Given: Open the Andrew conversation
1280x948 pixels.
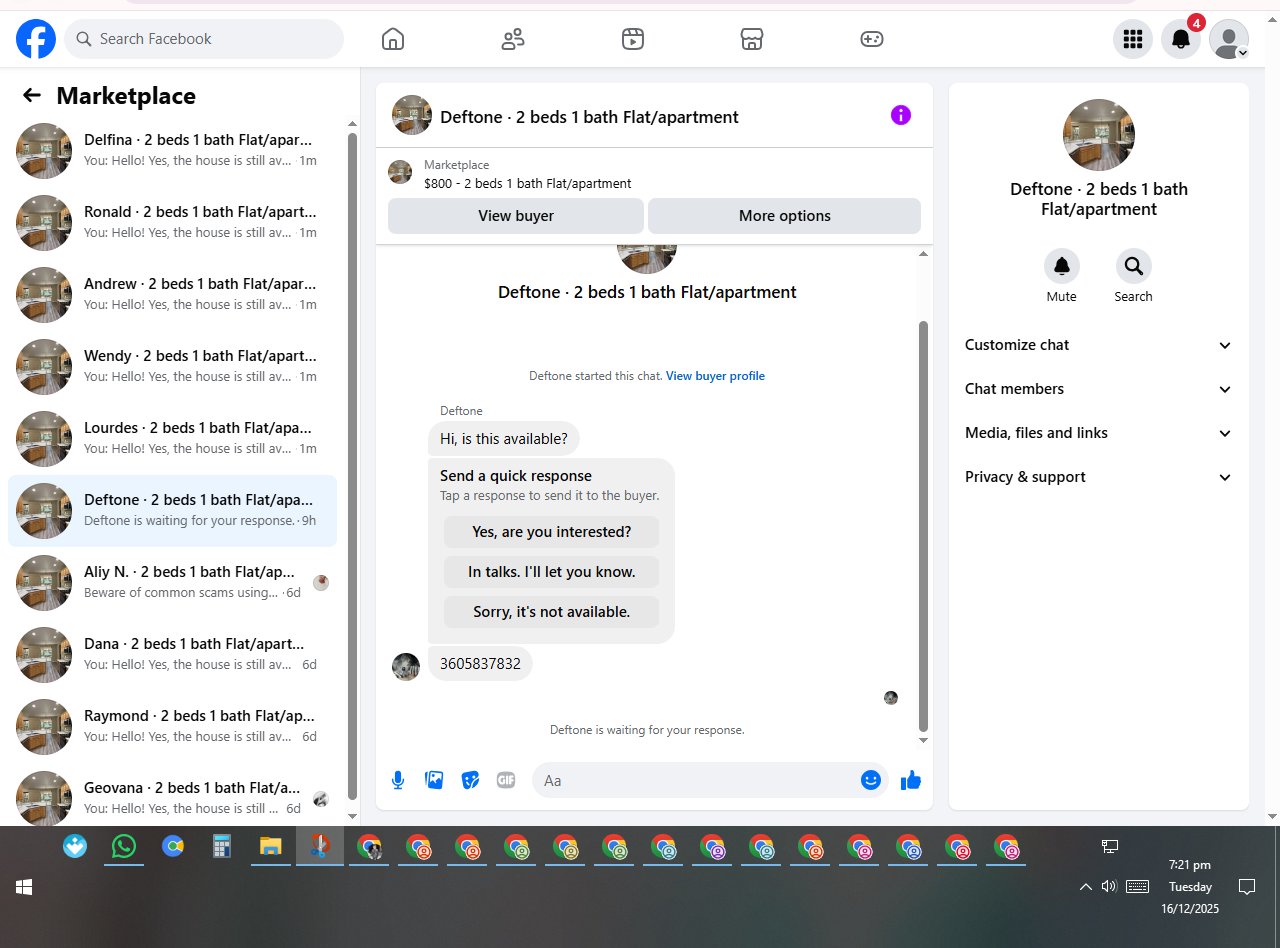Looking at the screenshot, I should pyautogui.click(x=172, y=295).
